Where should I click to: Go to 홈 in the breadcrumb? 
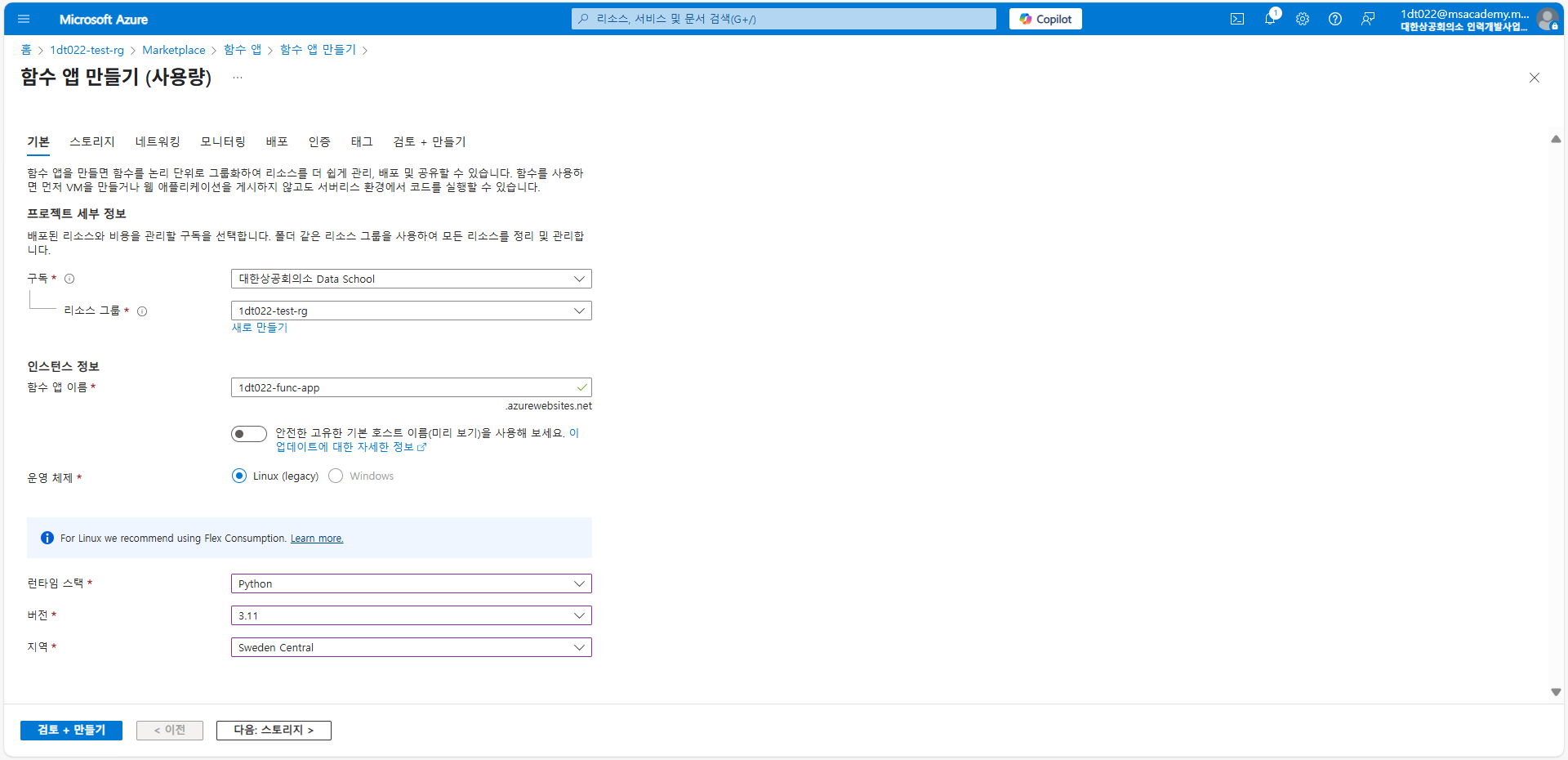(x=26, y=50)
